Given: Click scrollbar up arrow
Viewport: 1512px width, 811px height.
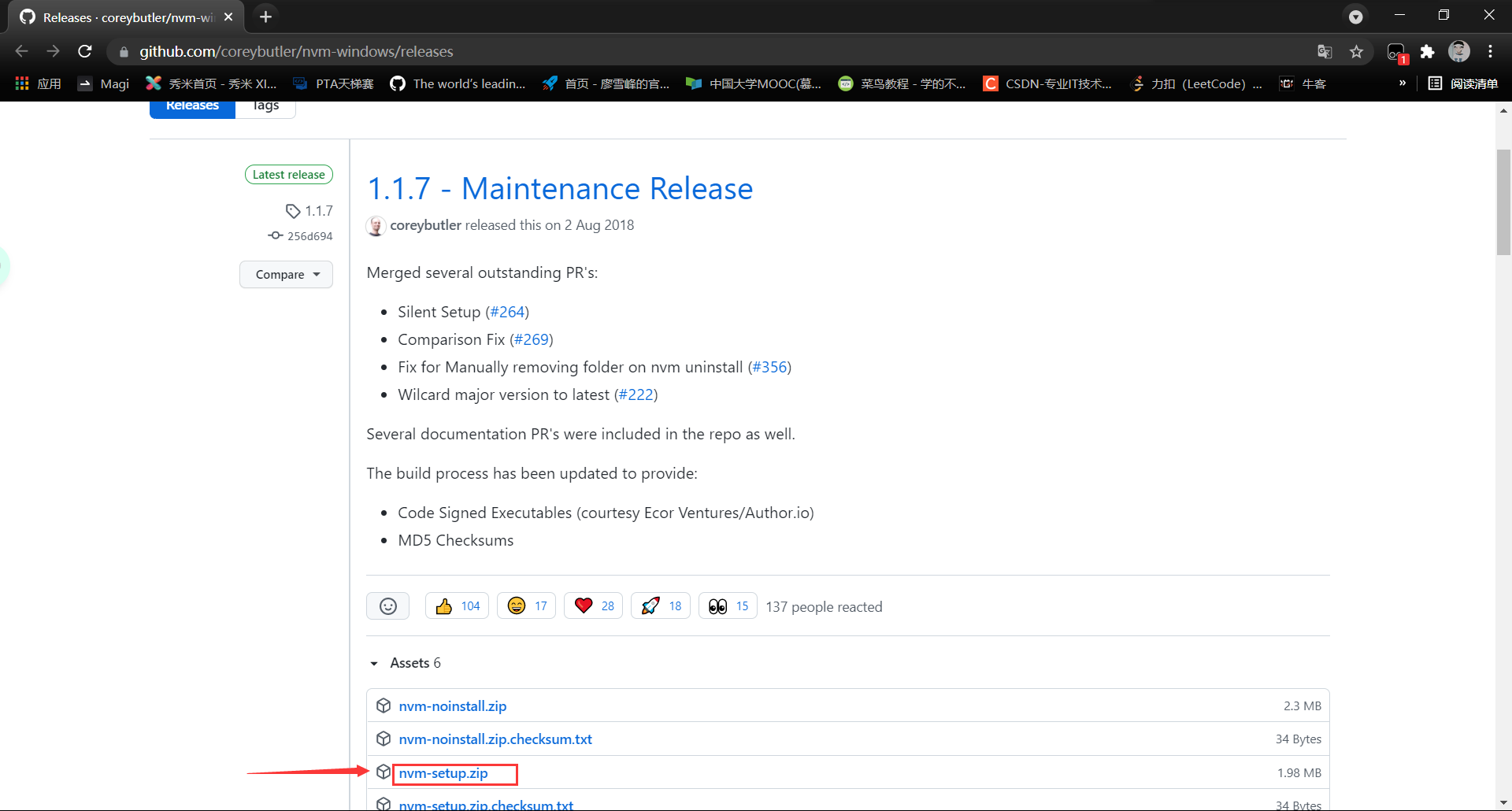Looking at the screenshot, I should [x=1503, y=110].
